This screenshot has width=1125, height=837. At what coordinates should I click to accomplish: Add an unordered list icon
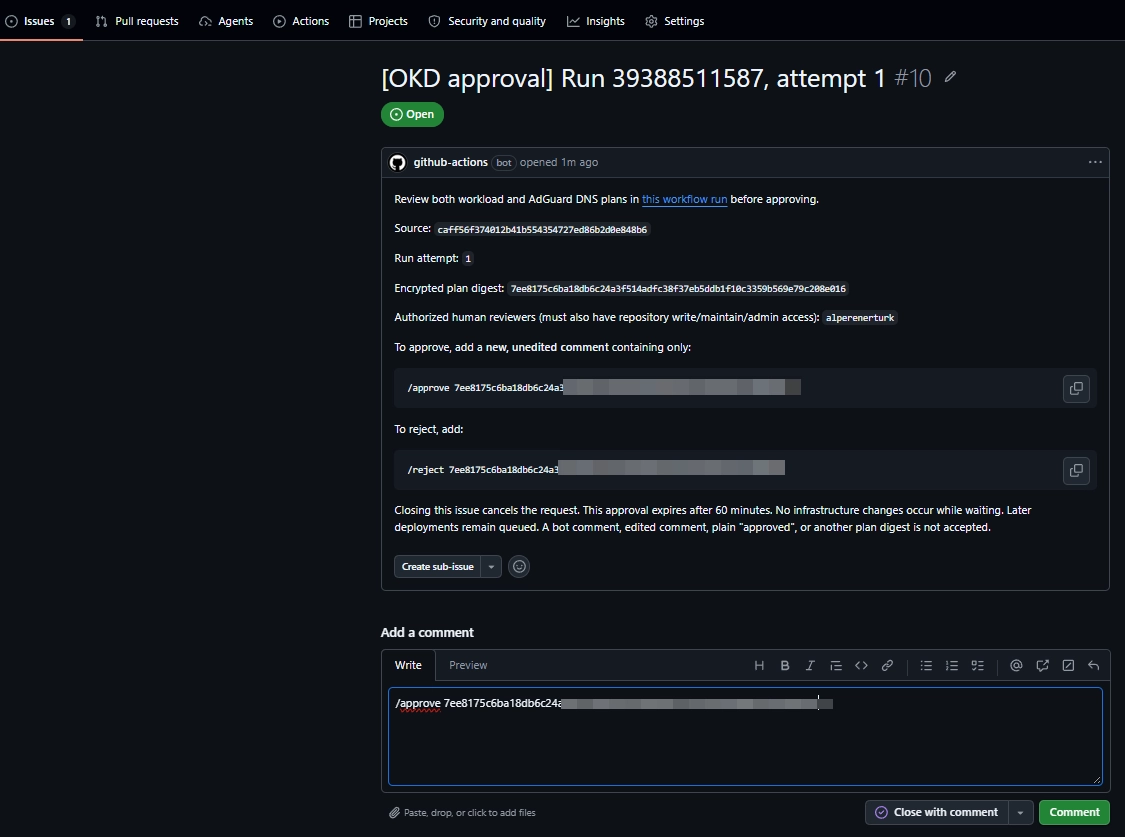tap(926, 666)
